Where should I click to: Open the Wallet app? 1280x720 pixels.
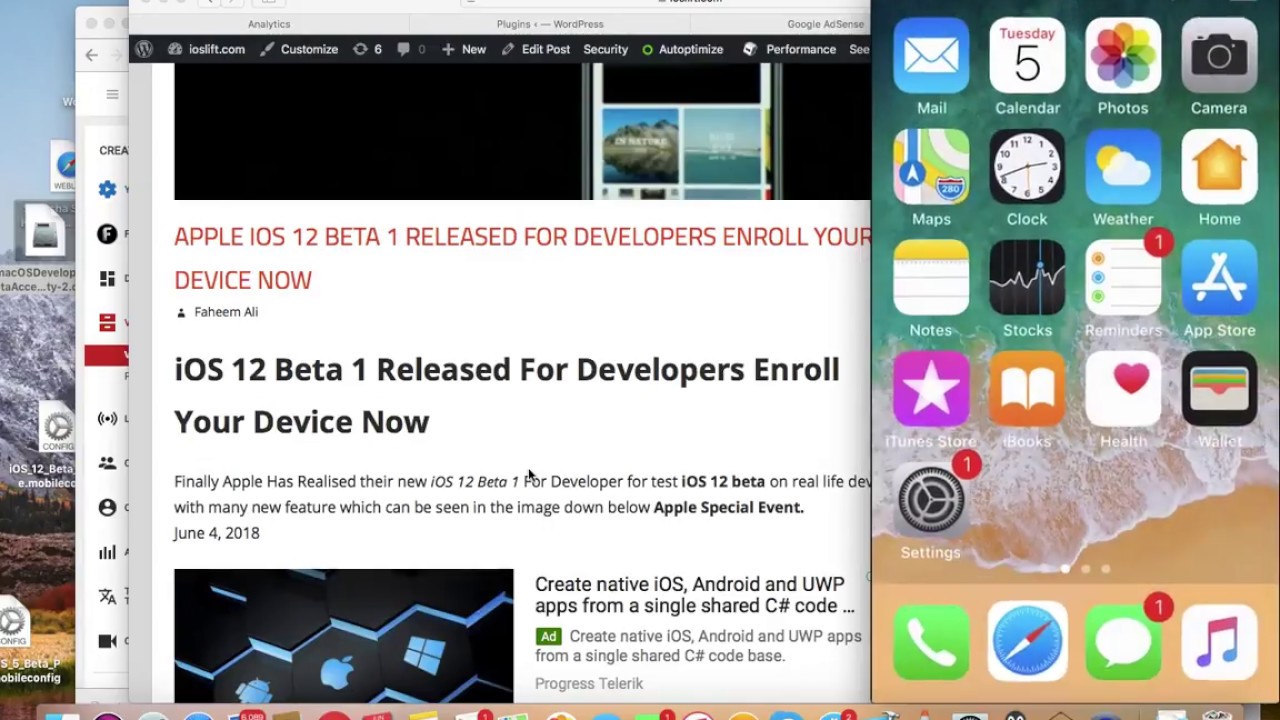[x=1219, y=388]
